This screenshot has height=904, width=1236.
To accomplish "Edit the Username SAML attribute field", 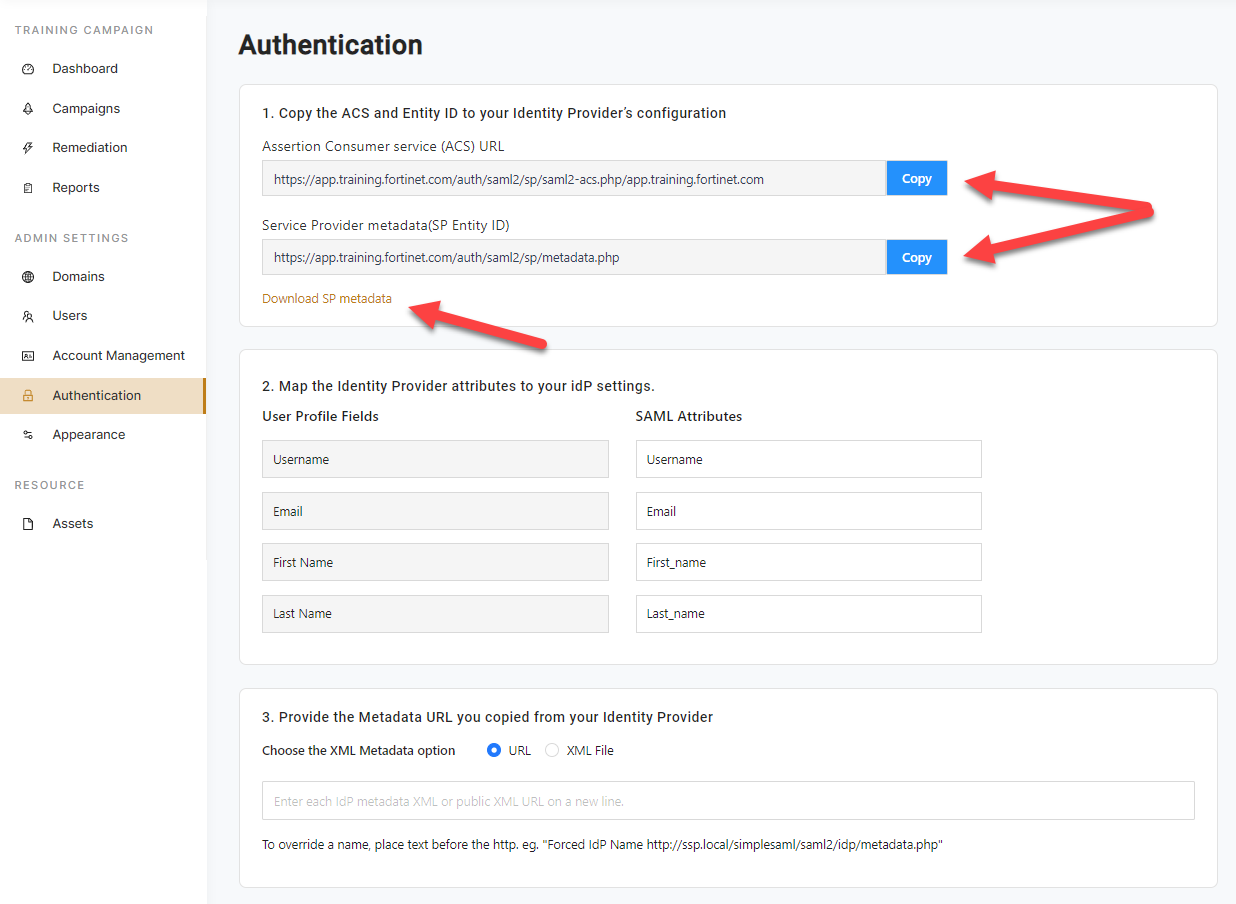I will 808,459.
